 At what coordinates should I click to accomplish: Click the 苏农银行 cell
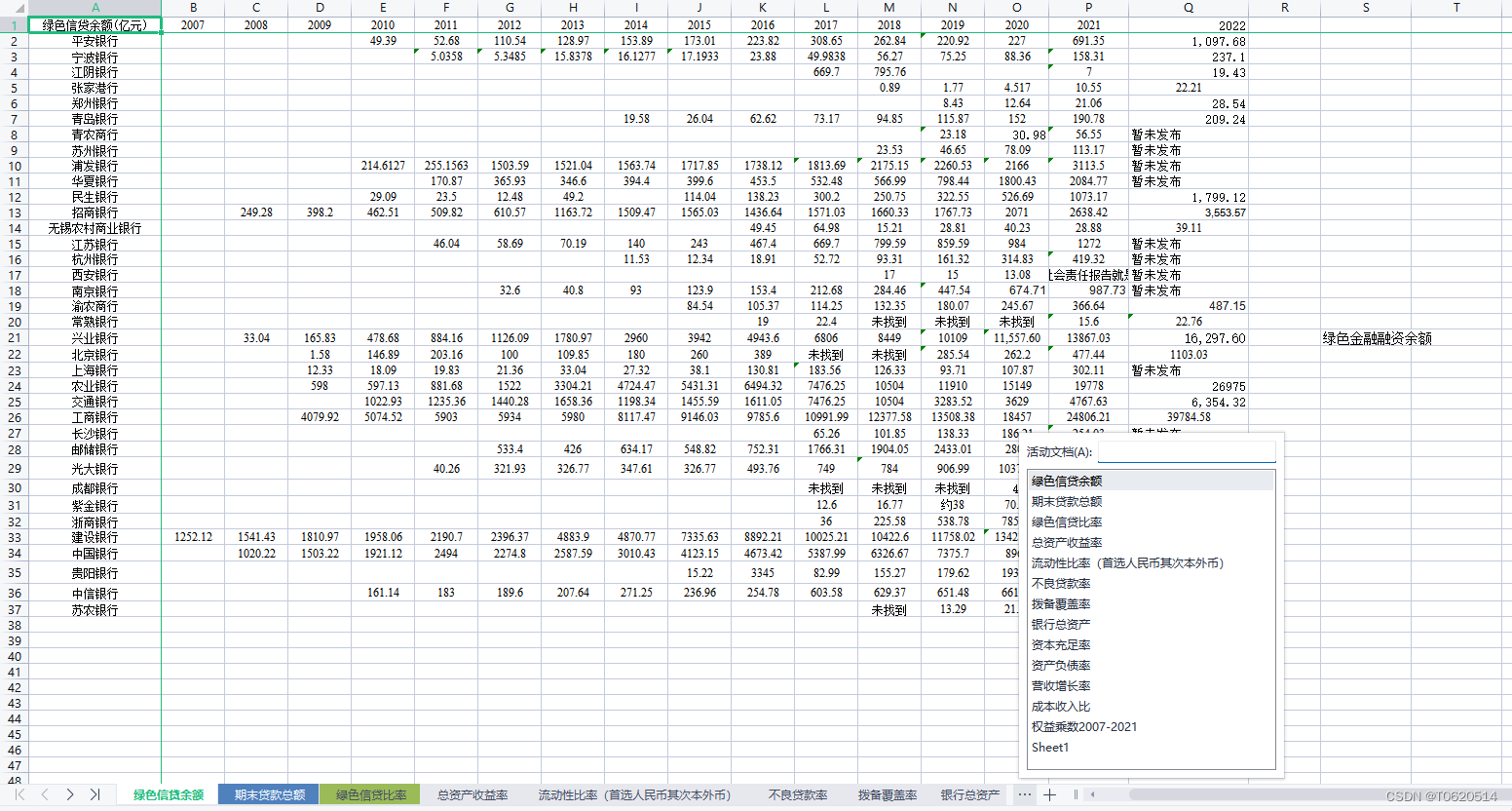coord(94,610)
